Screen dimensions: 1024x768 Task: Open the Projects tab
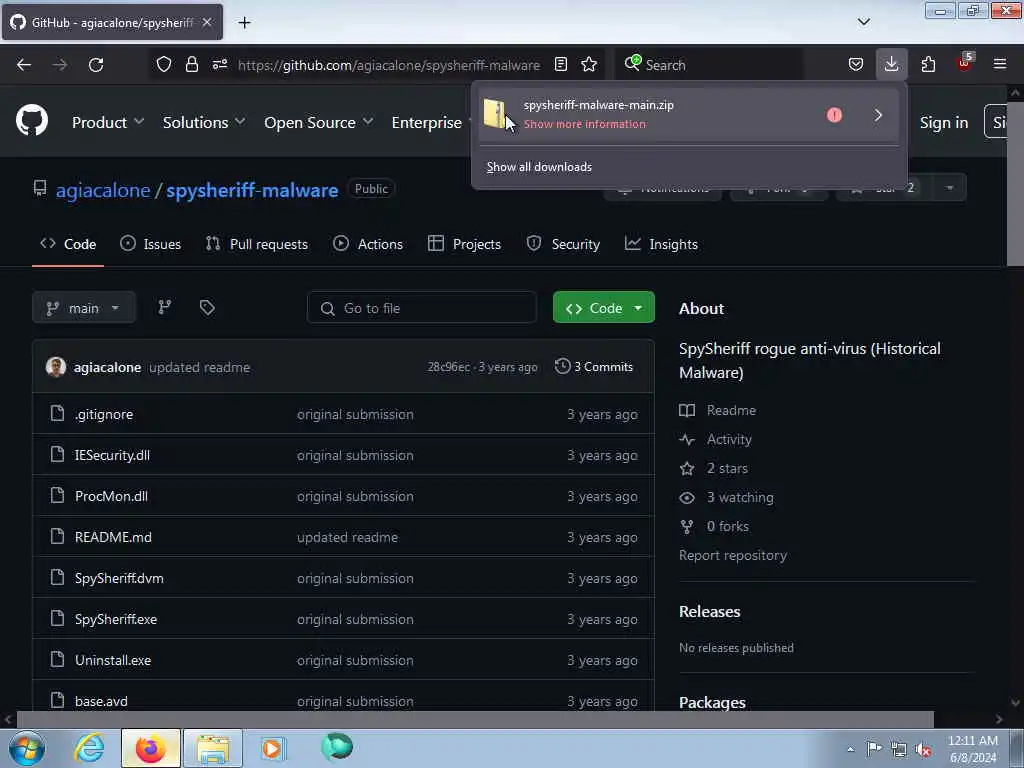[464, 244]
